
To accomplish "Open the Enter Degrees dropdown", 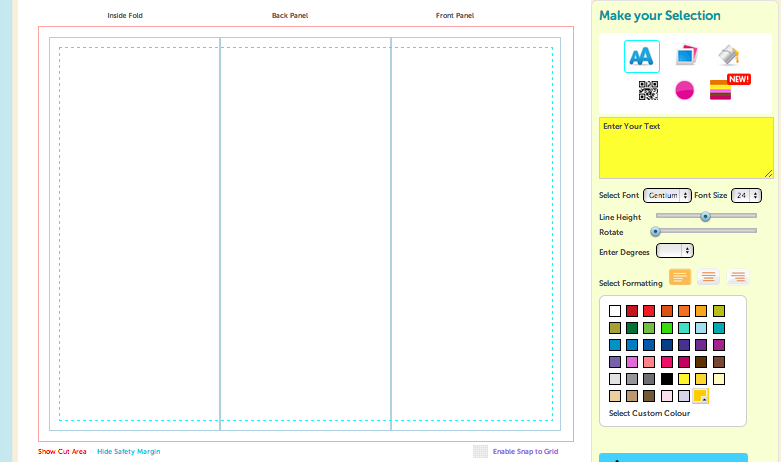I will 674,251.
